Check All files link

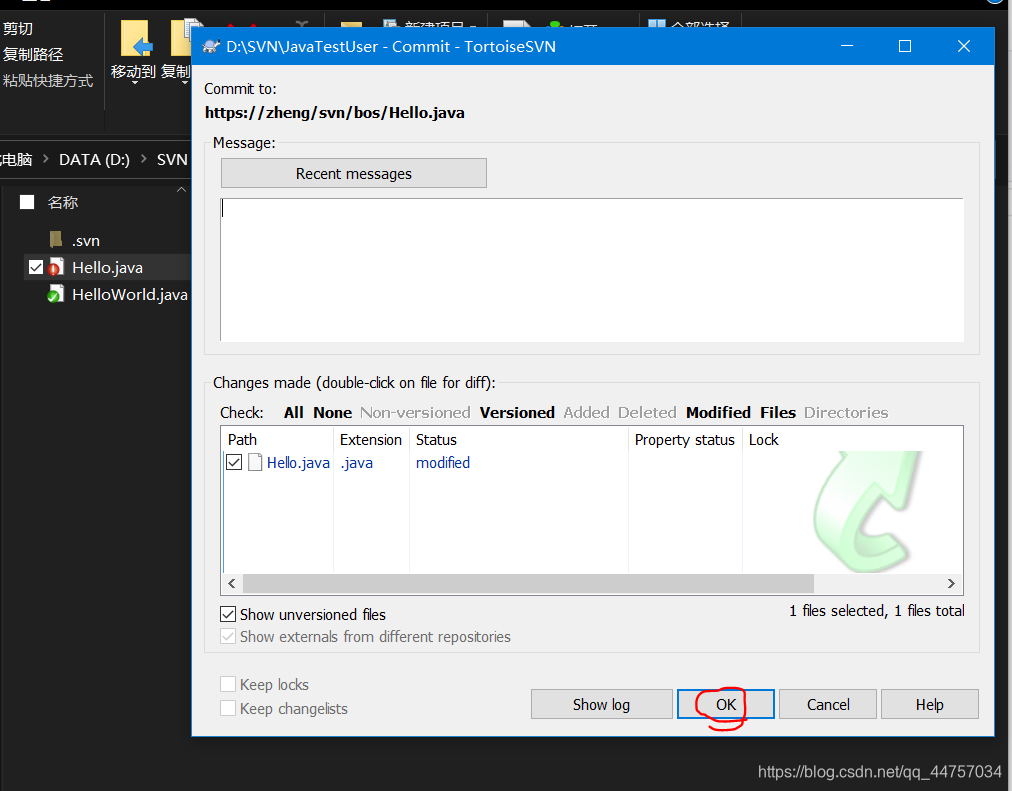click(294, 412)
